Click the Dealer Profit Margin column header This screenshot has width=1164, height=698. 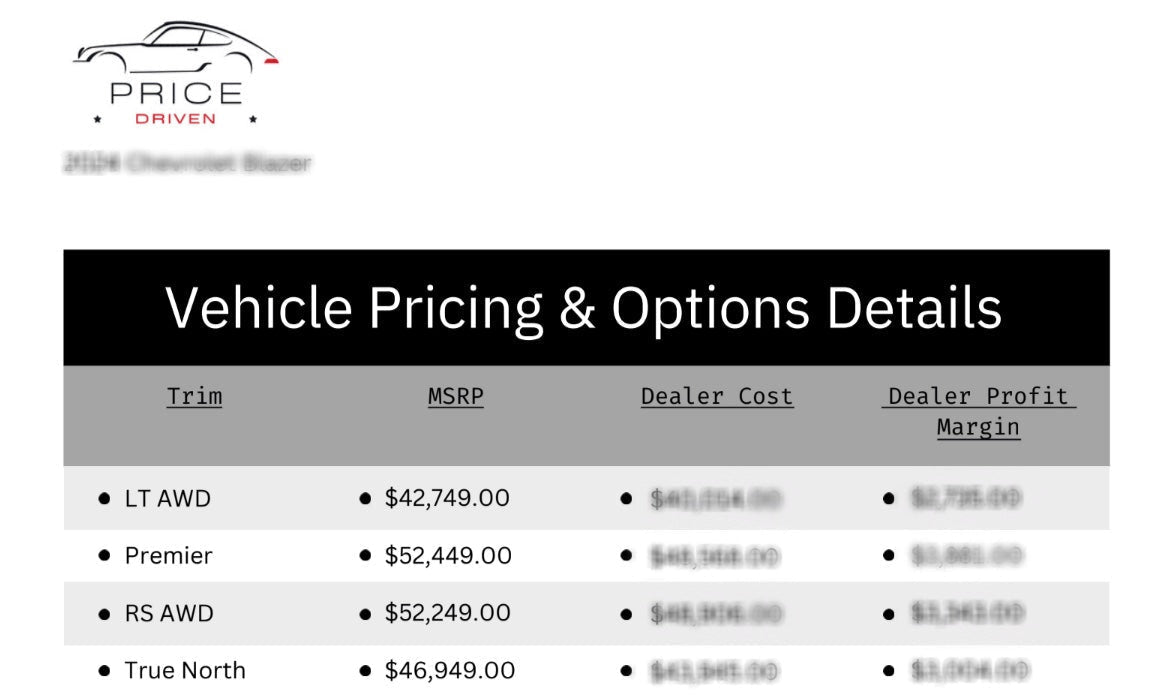(978, 411)
